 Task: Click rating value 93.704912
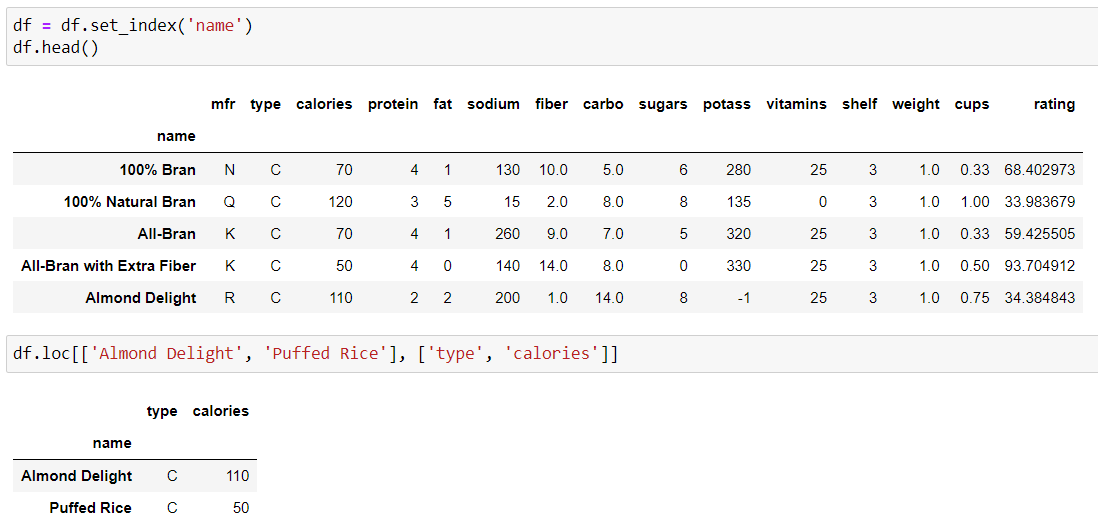[x=1038, y=266]
